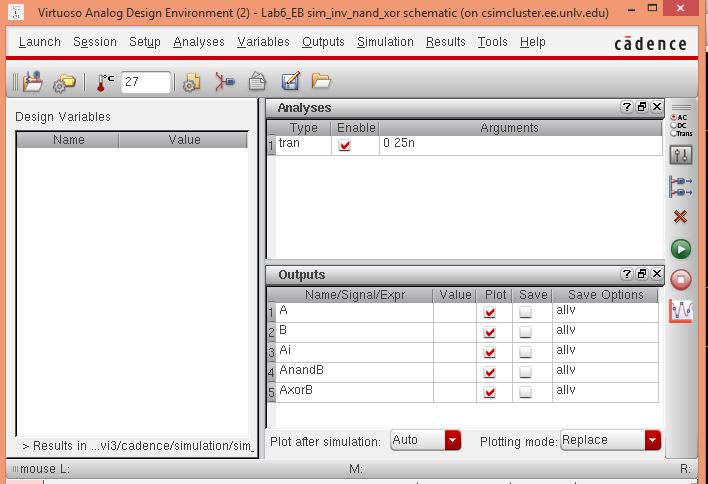Click the window title bar app icon
Screen dimensions: 708x484
16,12
